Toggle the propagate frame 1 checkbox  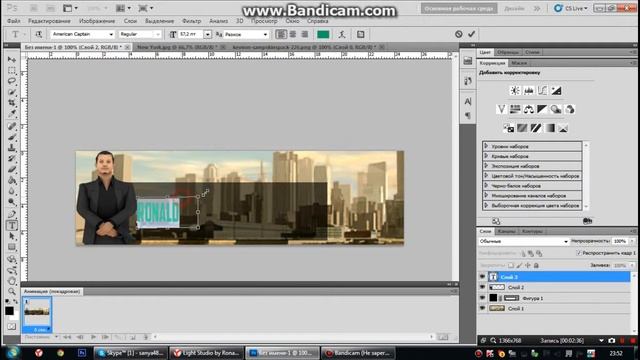pyautogui.click(x=579, y=253)
